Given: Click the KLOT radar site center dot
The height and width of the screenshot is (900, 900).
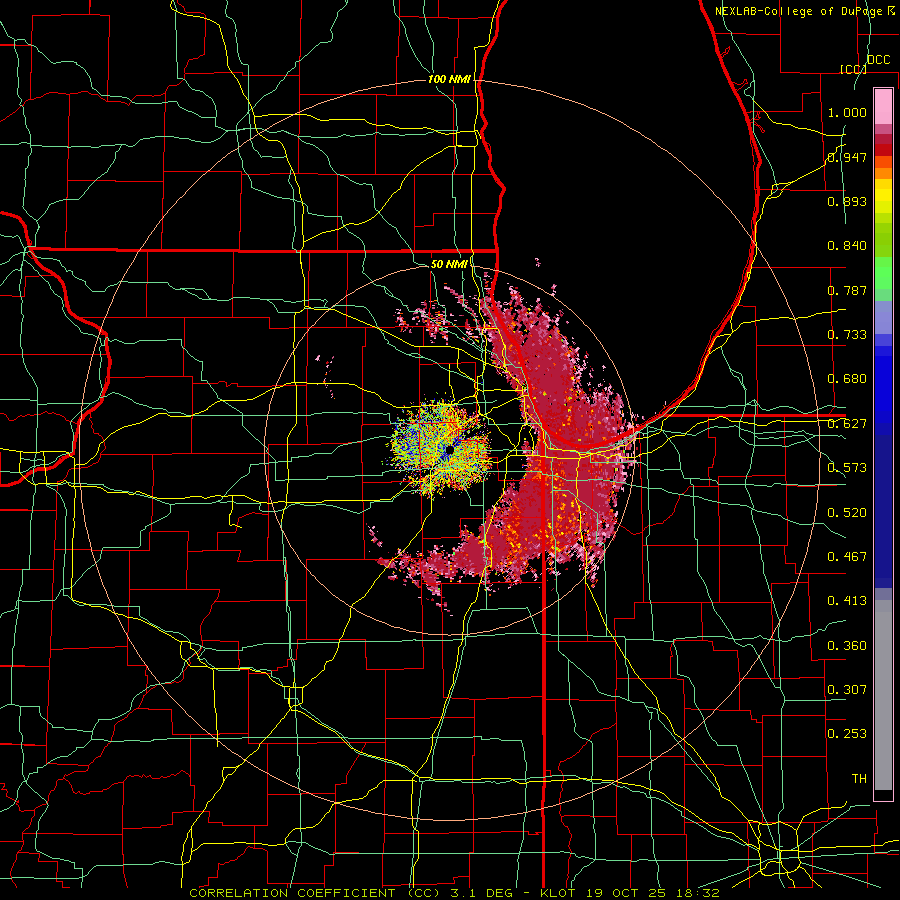Looking at the screenshot, I should coord(449,451).
